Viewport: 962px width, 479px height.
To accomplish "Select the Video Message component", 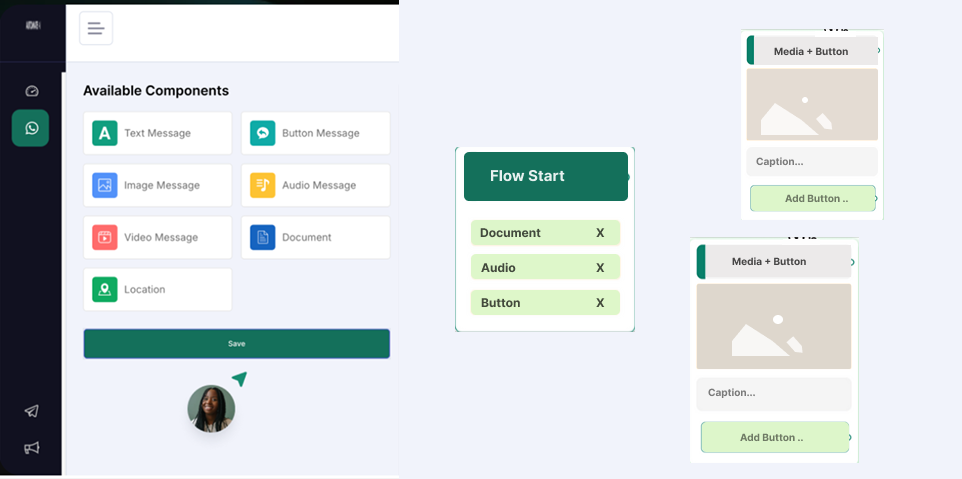I will coord(157,237).
